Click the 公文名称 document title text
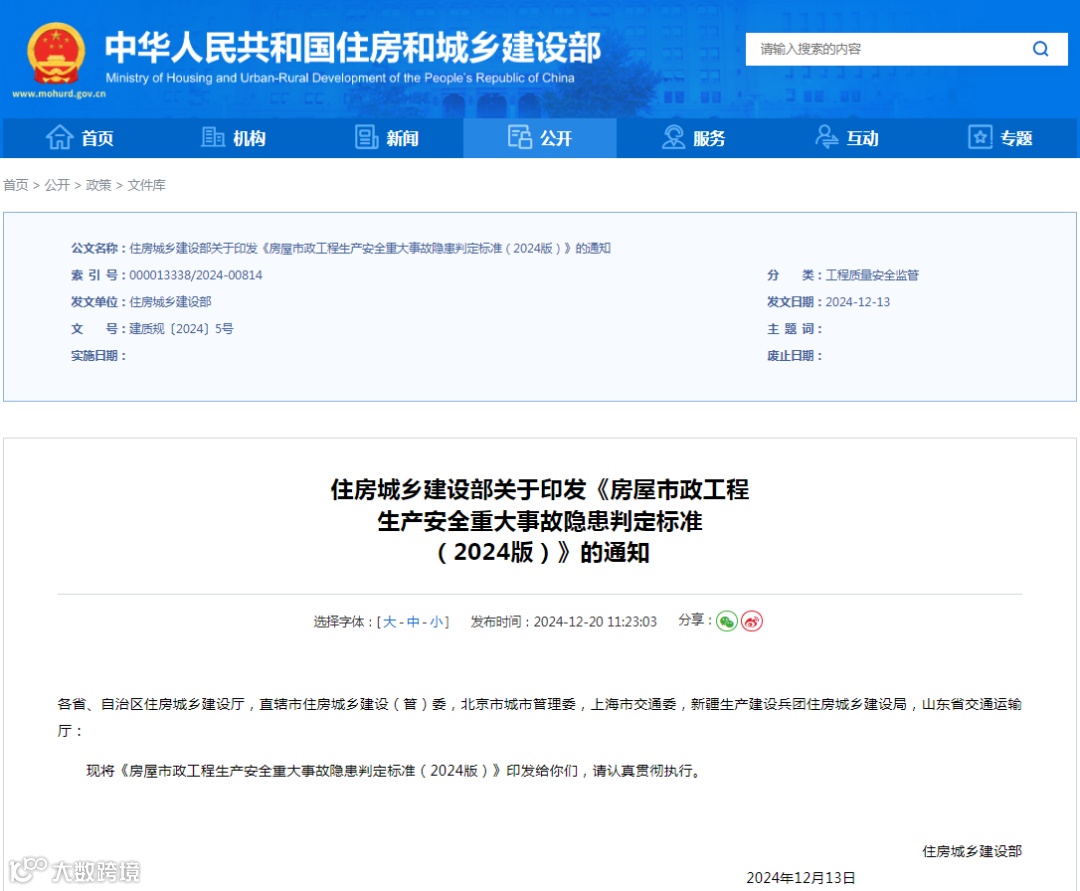This screenshot has height=891, width=1080. pos(370,249)
